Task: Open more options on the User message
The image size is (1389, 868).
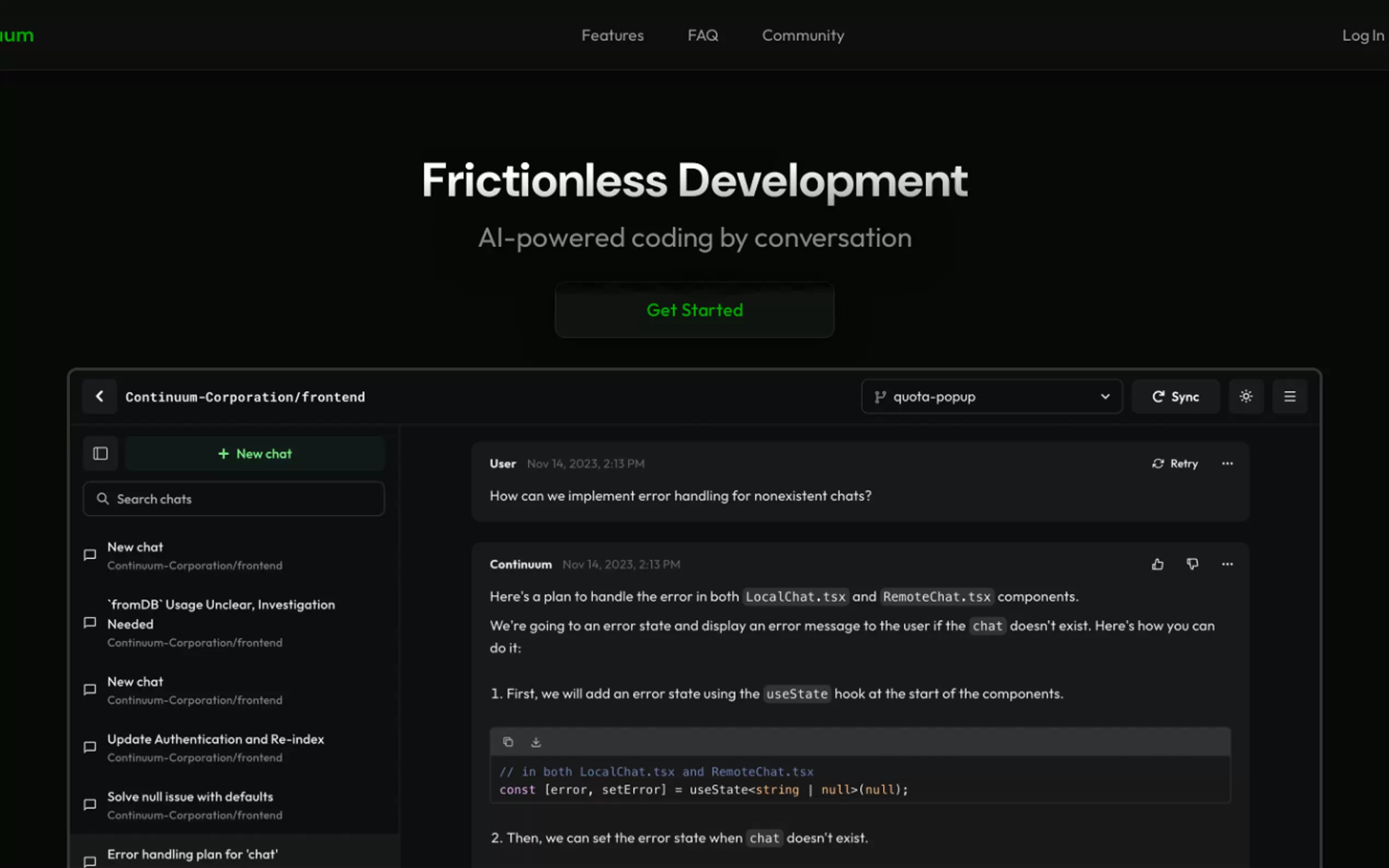Action: [x=1227, y=464]
